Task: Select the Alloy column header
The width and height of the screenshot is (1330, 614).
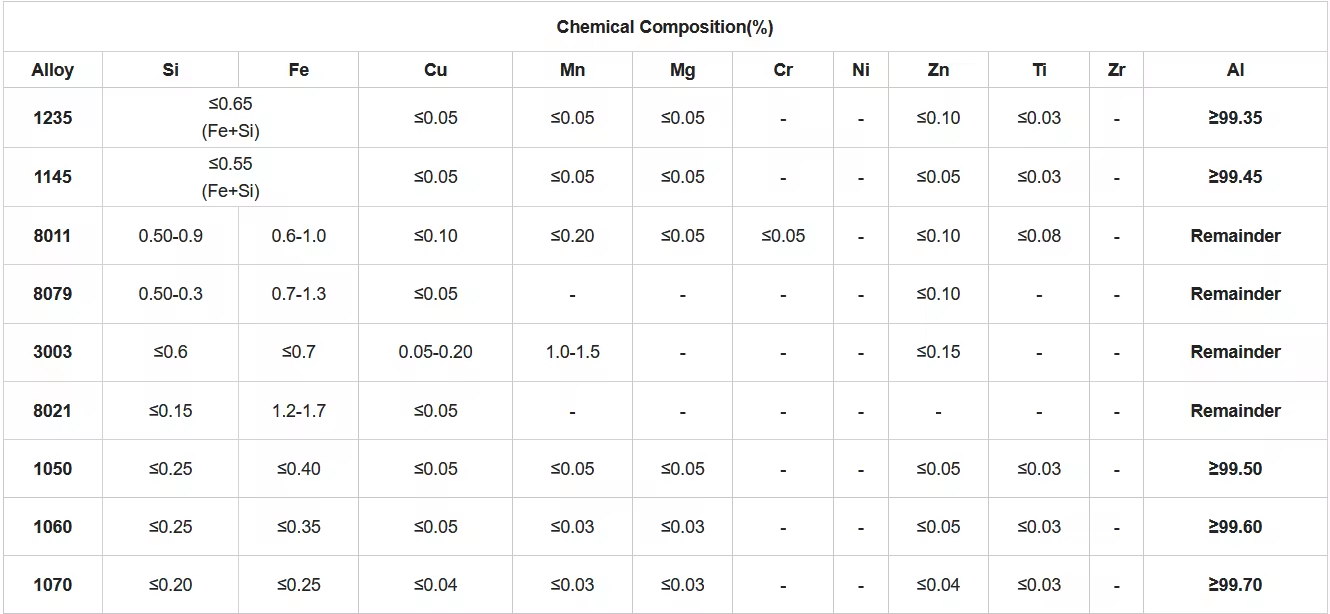Action: click(52, 70)
